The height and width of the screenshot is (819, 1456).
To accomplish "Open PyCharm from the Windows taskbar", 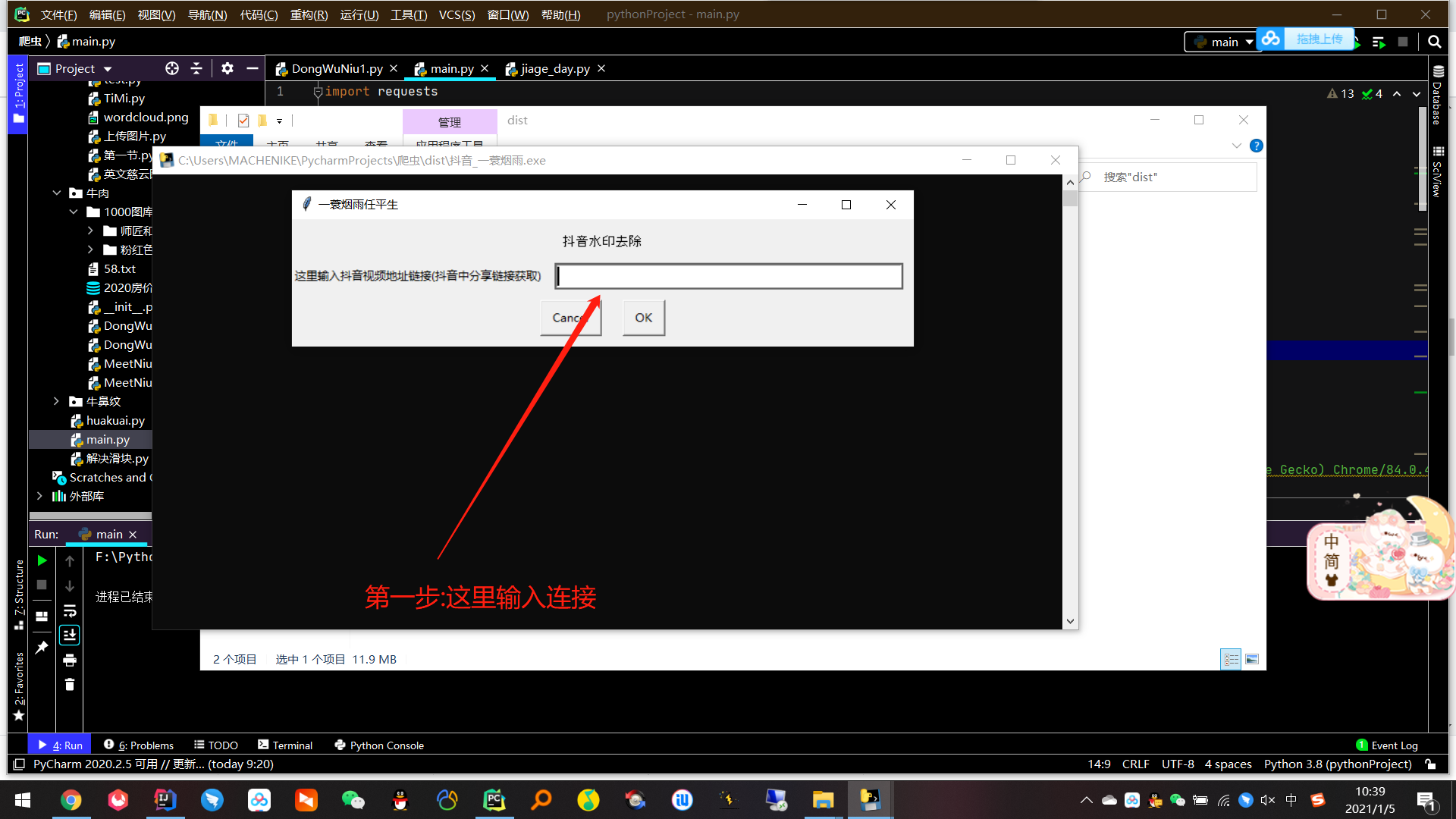I will pos(494,800).
